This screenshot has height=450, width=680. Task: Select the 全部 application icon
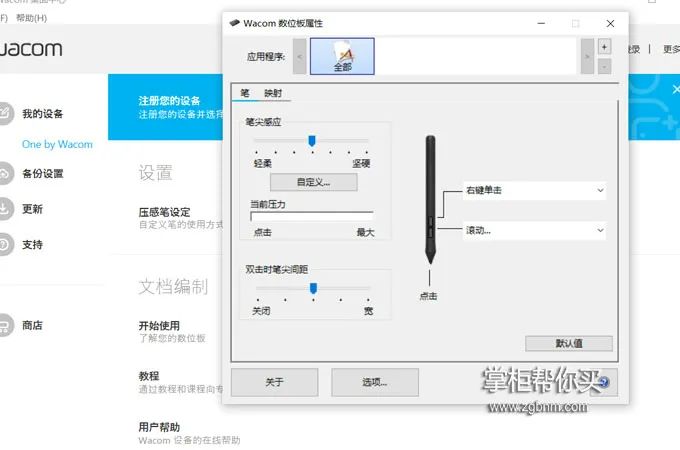point(342,56)
